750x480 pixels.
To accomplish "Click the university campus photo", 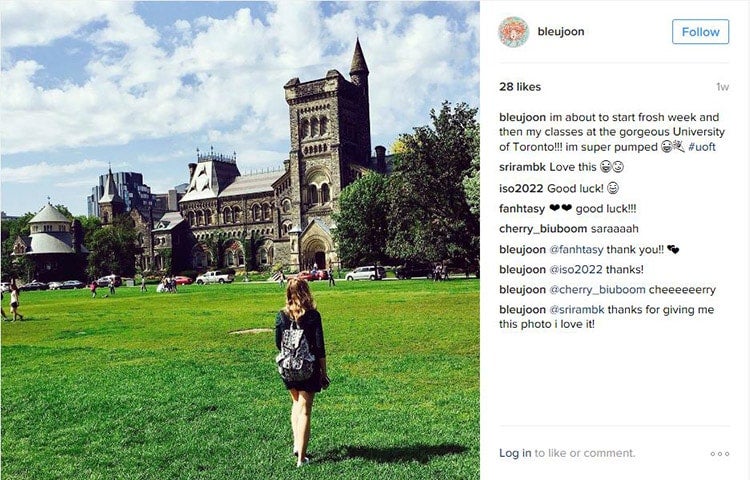I will click(240, 240).
